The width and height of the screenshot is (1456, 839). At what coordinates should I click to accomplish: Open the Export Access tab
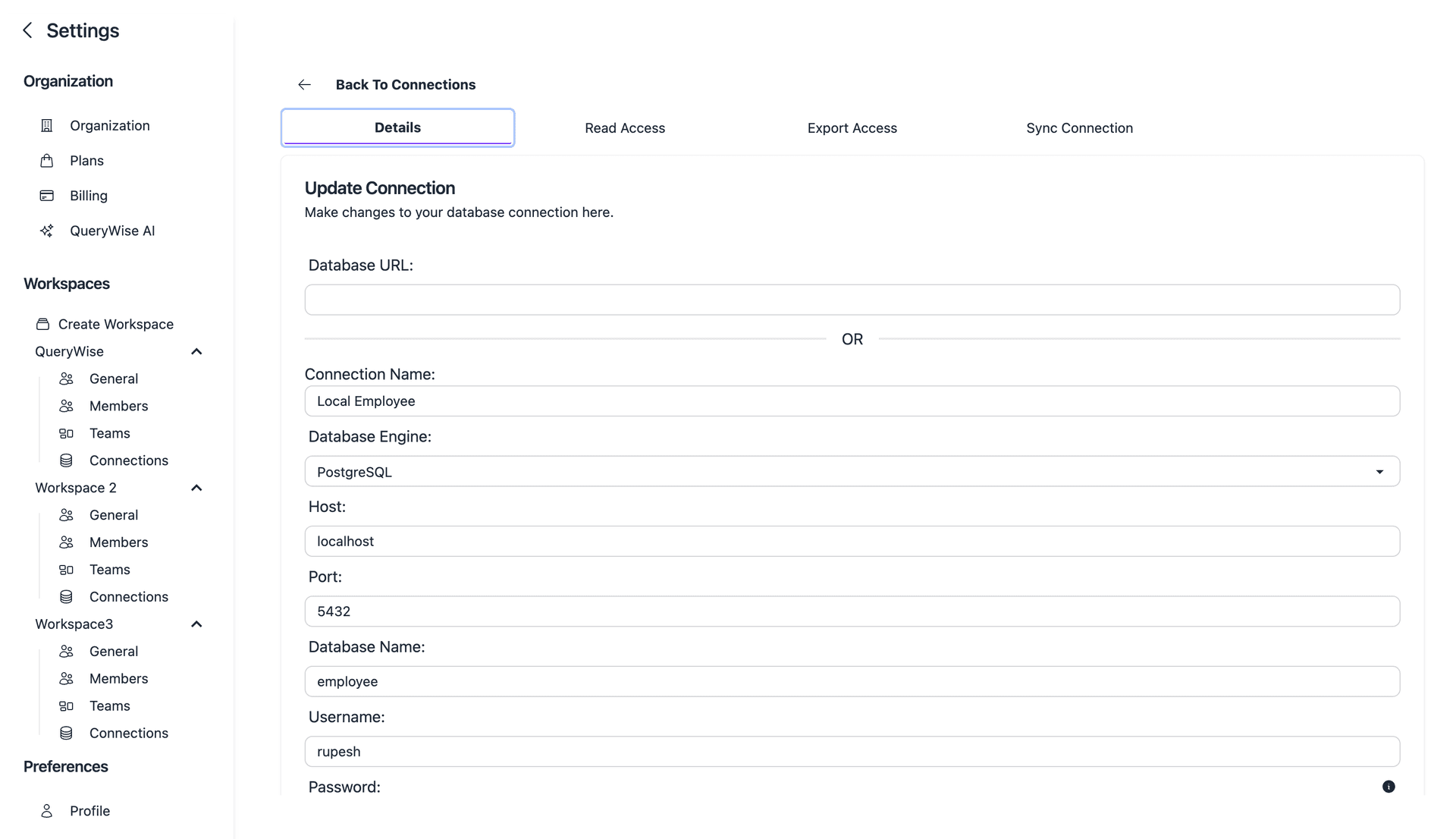pos(852,128)
